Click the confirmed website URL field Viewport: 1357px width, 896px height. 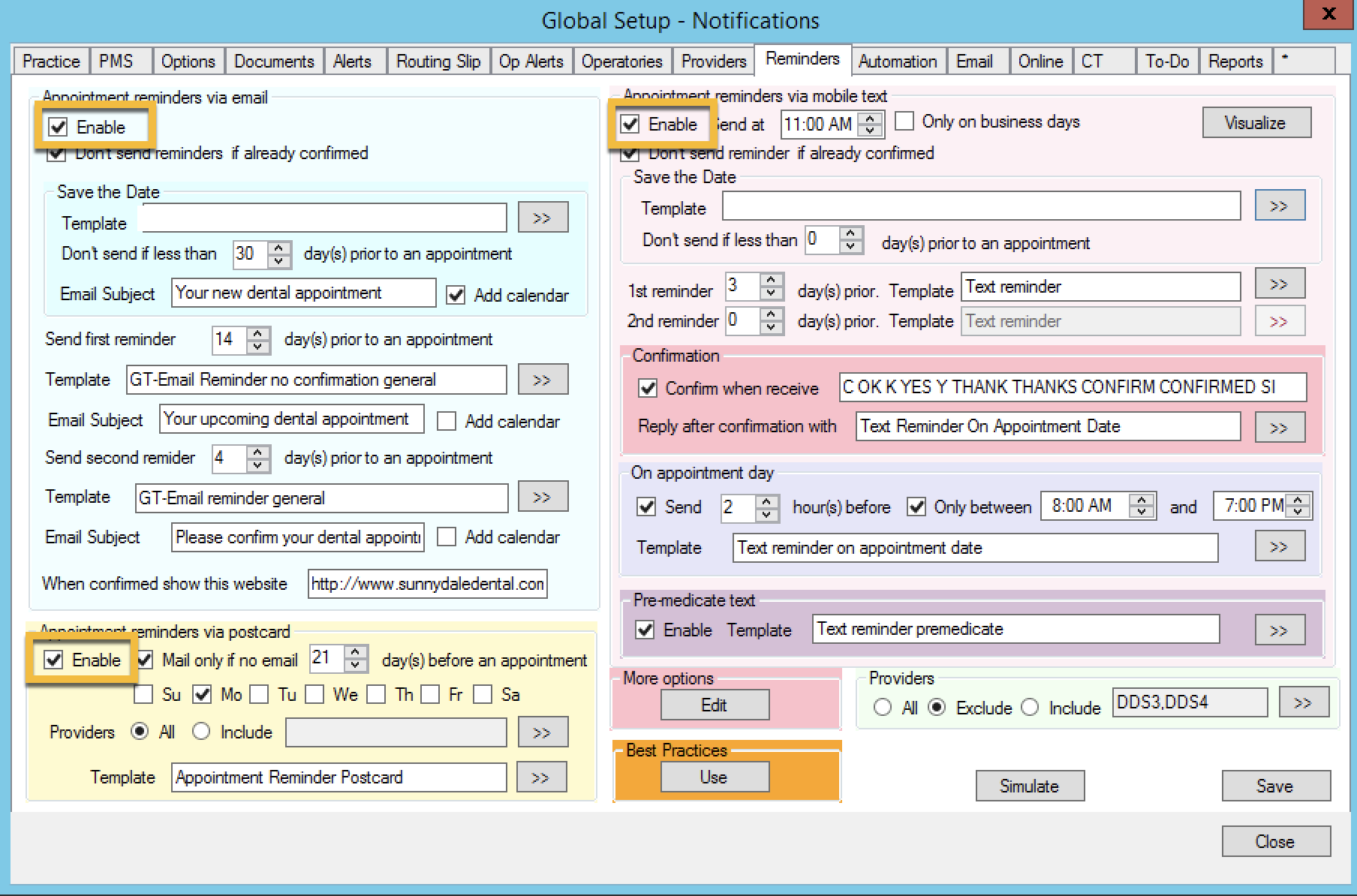click(427, 584)
